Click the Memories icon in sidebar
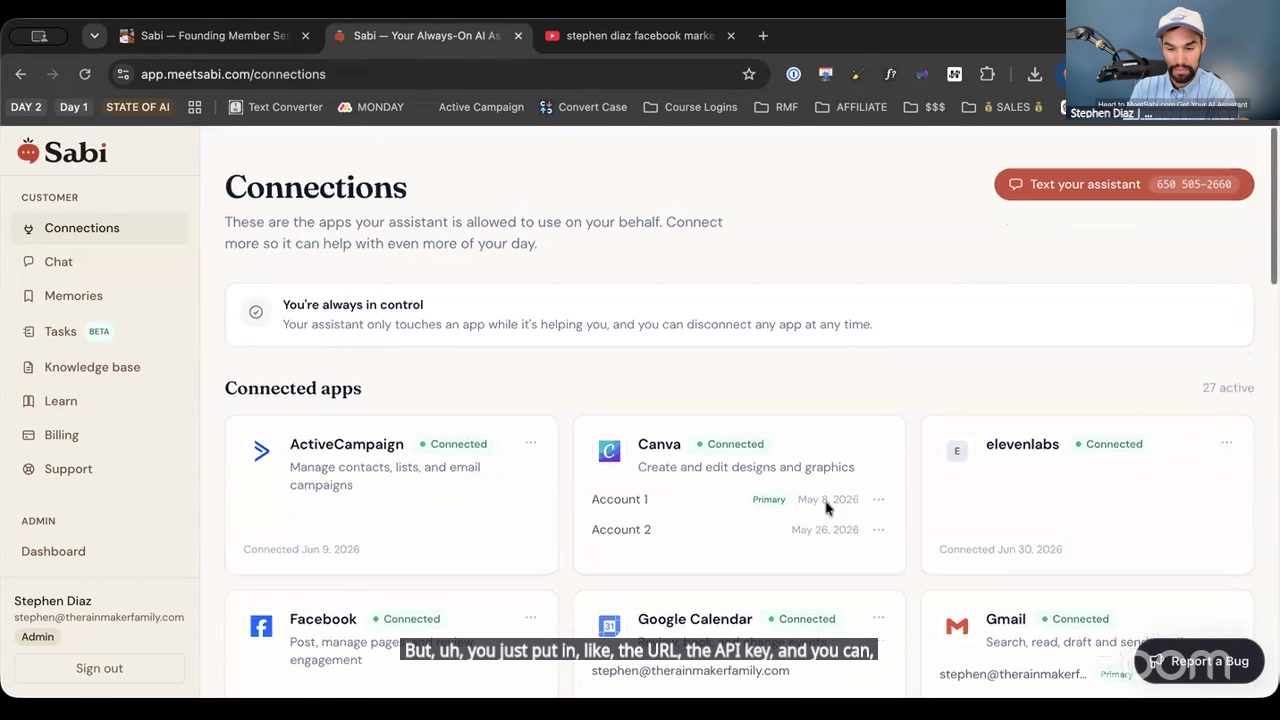Screen dimensions: 1280x720 [28, 296]
